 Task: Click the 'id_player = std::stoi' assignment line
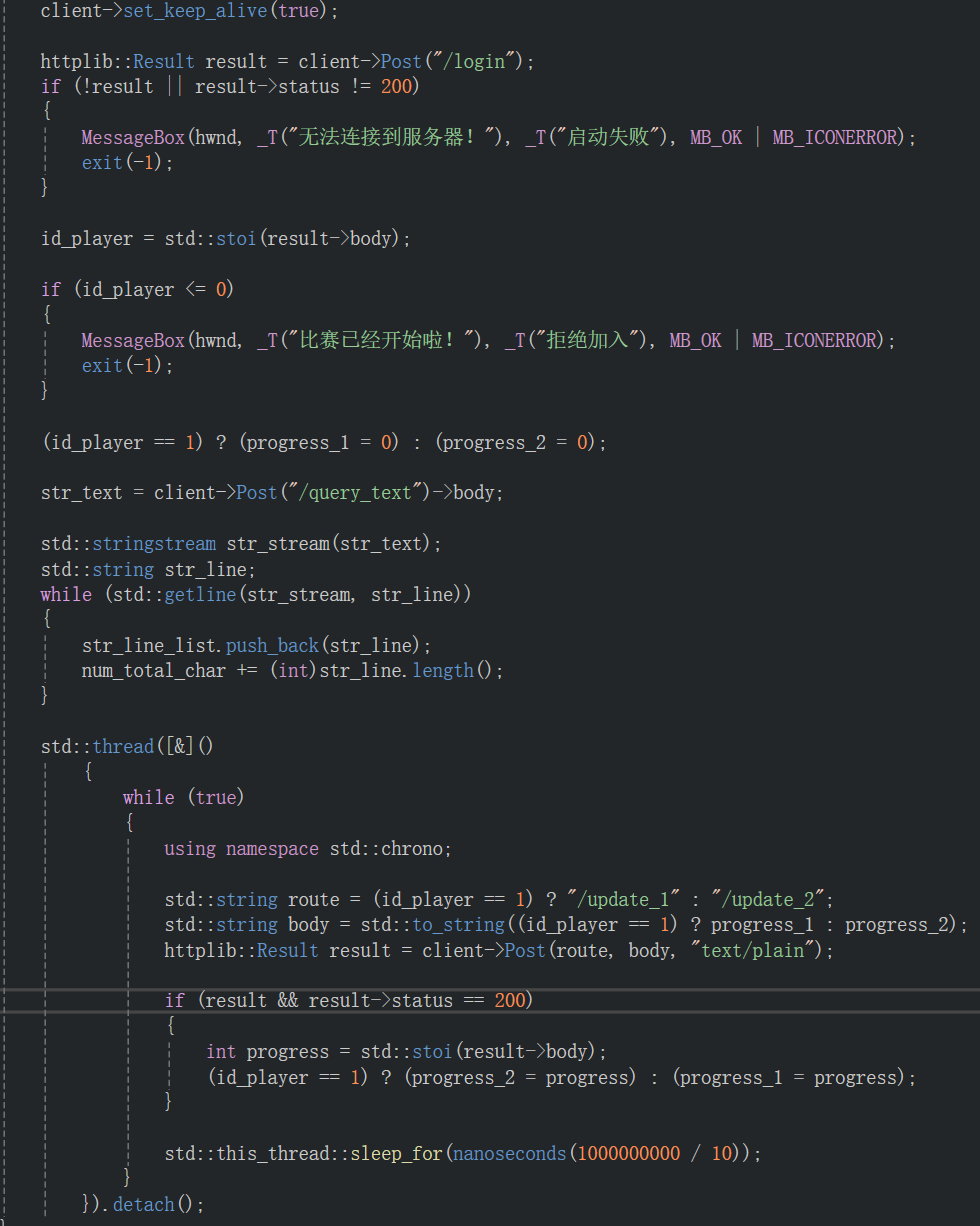pos(226,238)
